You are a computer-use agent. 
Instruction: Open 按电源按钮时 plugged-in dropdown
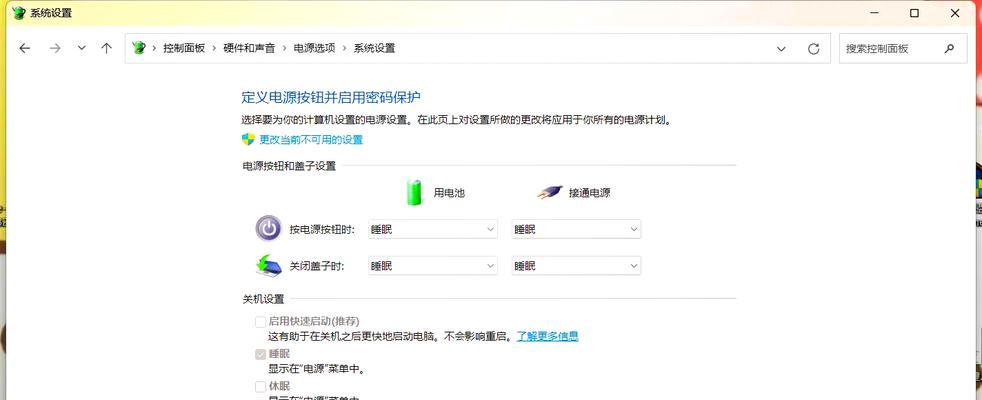pos(576,230)
